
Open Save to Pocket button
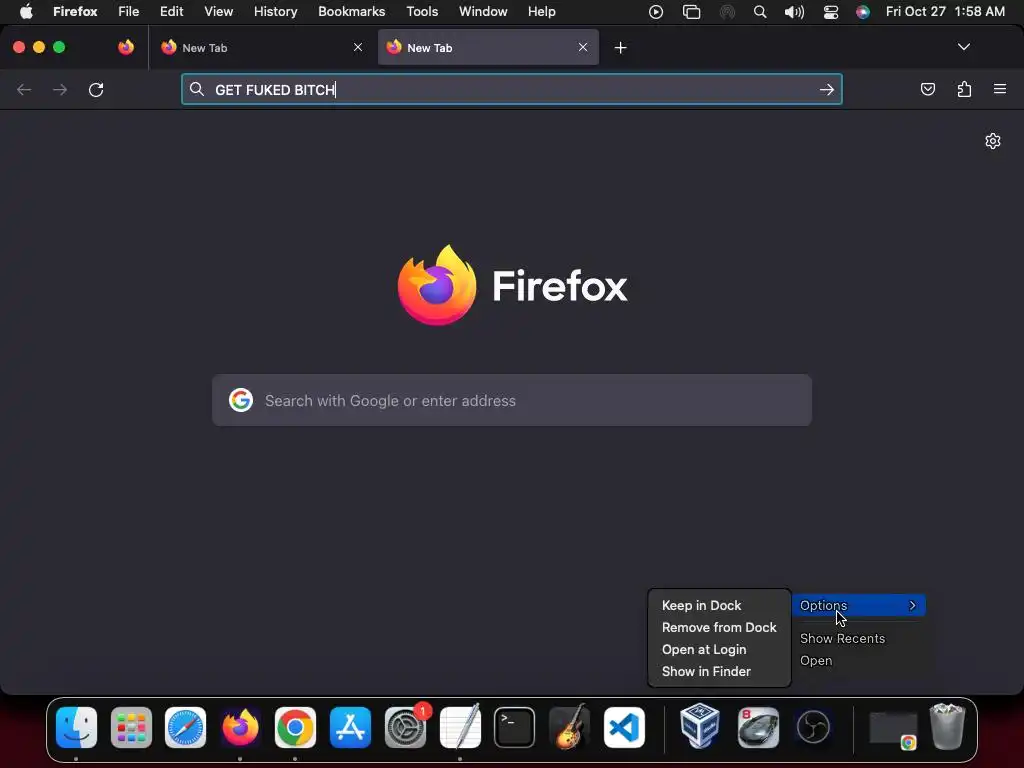[927, 89]
